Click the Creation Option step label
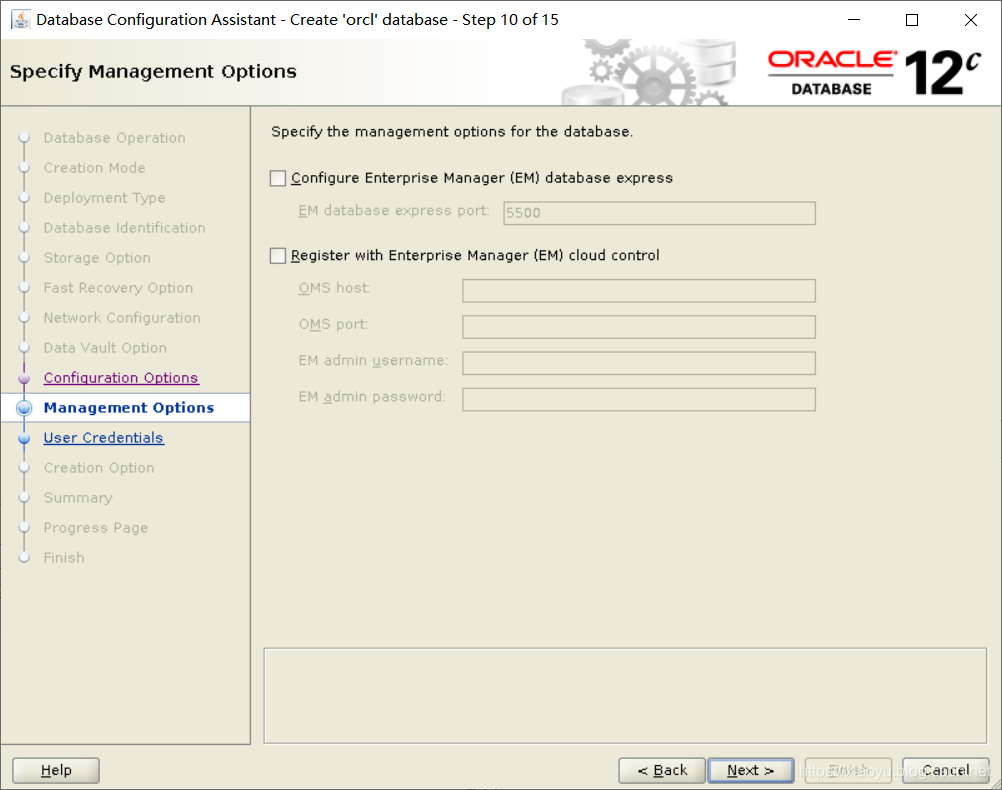The width and height of the screenshot is (1002, 790). click(99, 468)
